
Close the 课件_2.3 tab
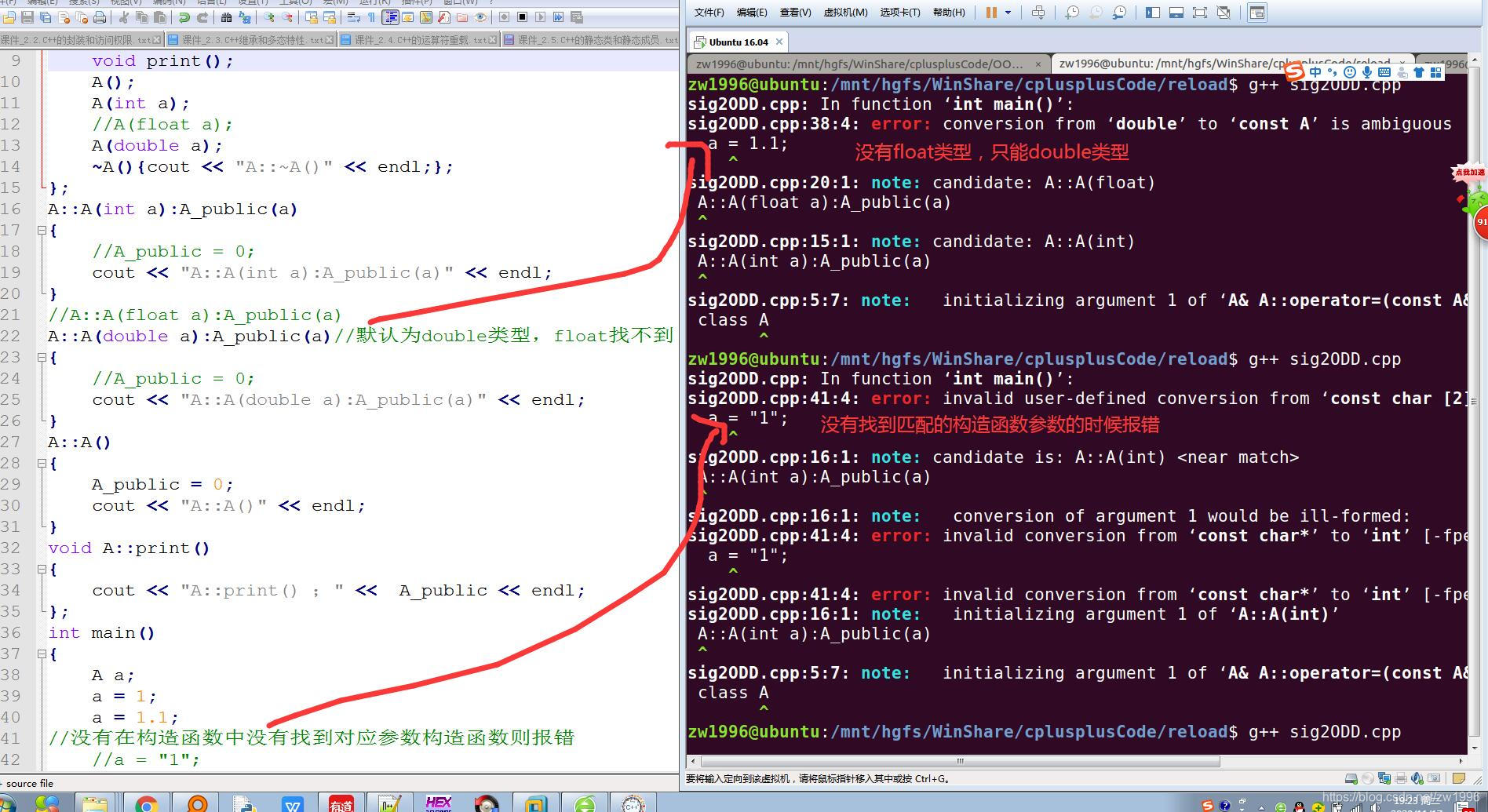tap(330, 39)
